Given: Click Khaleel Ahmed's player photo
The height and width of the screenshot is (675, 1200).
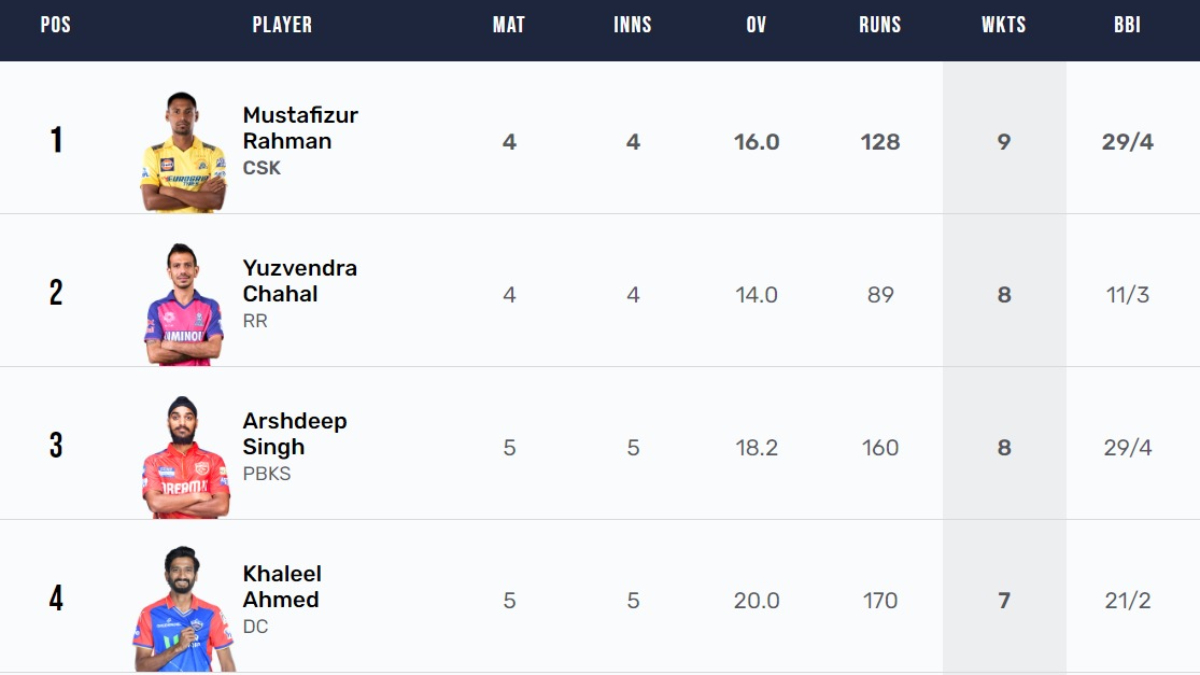Looking at the screenshot, I should tap(183, 610).
